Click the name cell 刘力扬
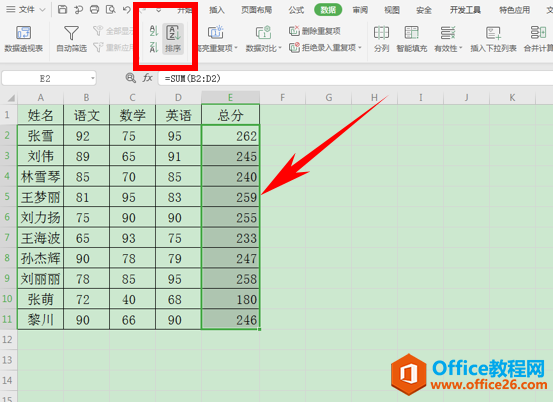Viewport: 554px width, 402px height. click(41, 218)
